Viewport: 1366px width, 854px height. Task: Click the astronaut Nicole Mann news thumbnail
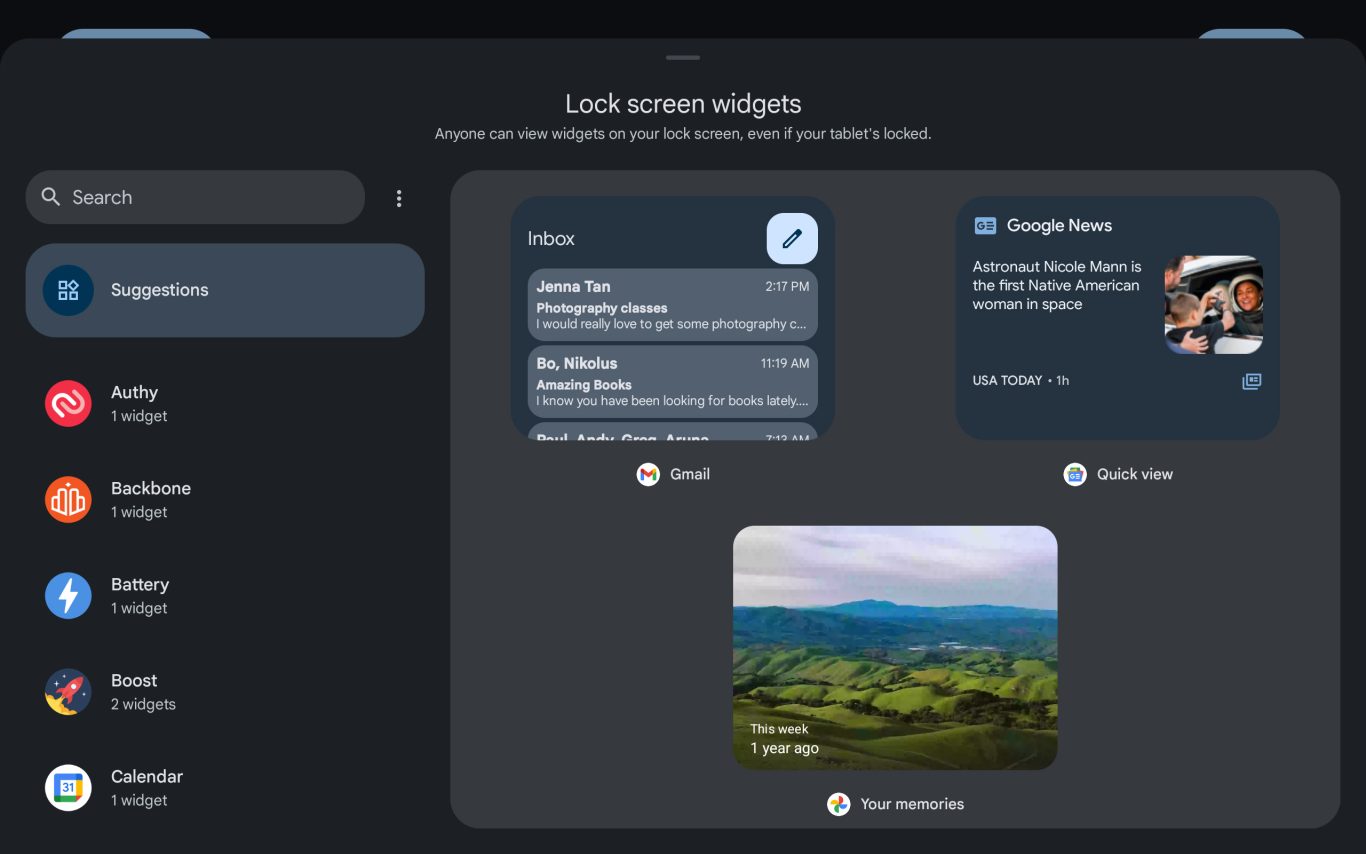pos(1213,305)
